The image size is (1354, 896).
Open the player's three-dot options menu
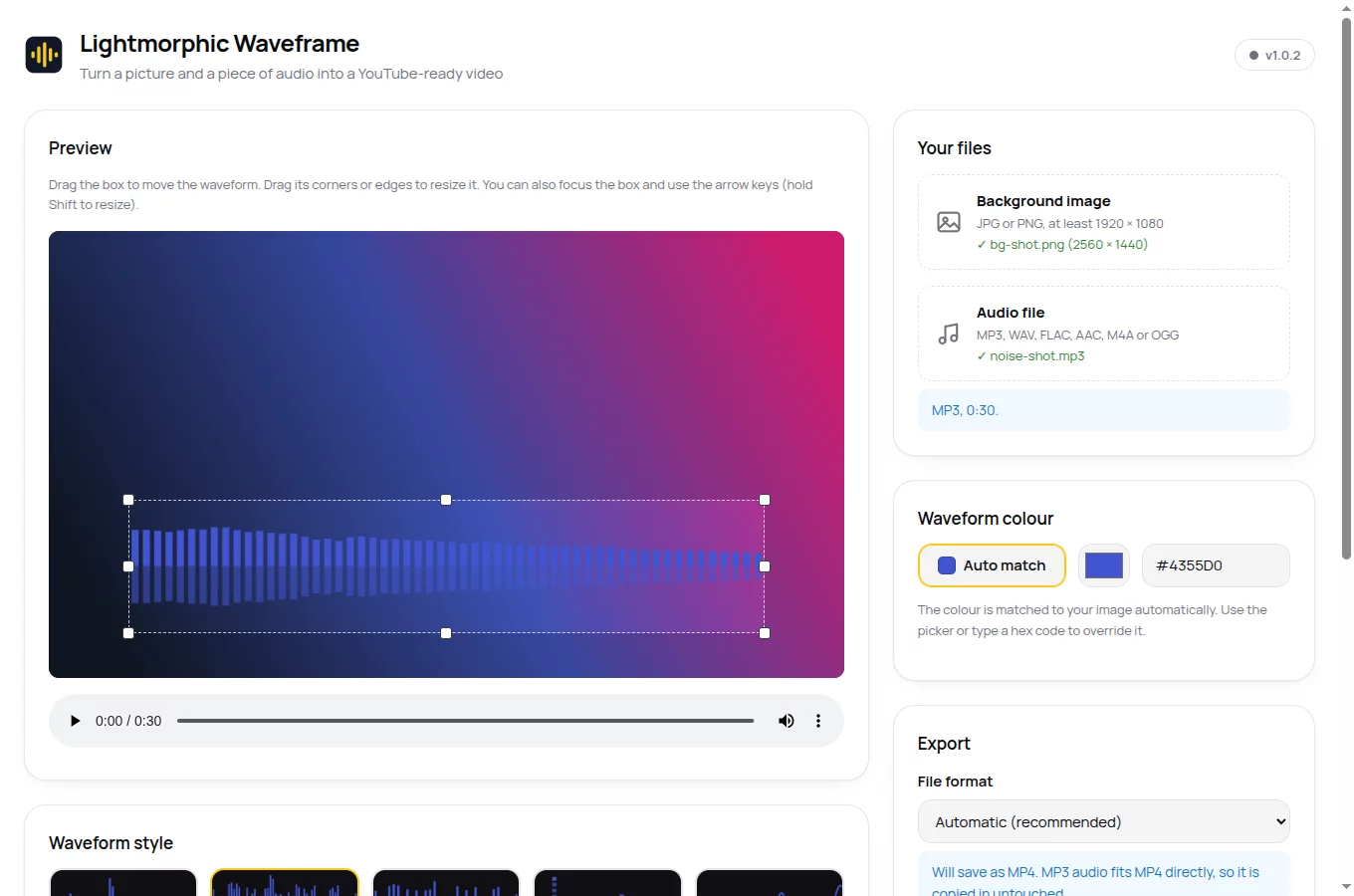pyautogui.click(x=818, y=721)
